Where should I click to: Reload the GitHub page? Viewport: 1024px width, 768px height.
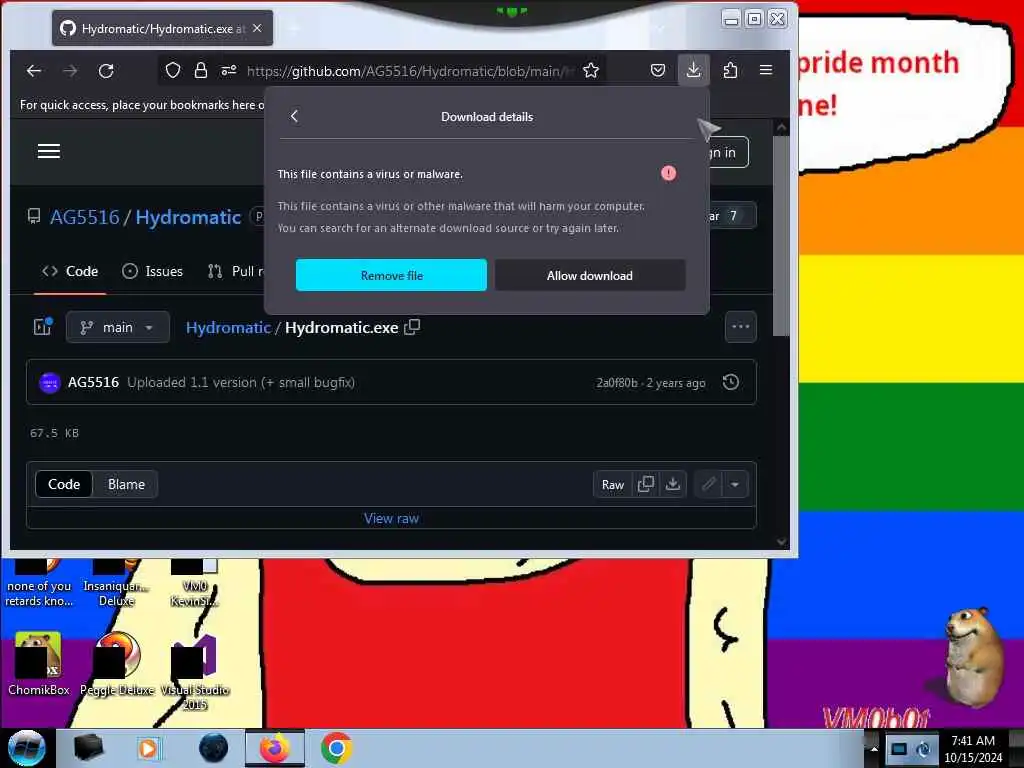click(106, 71)
